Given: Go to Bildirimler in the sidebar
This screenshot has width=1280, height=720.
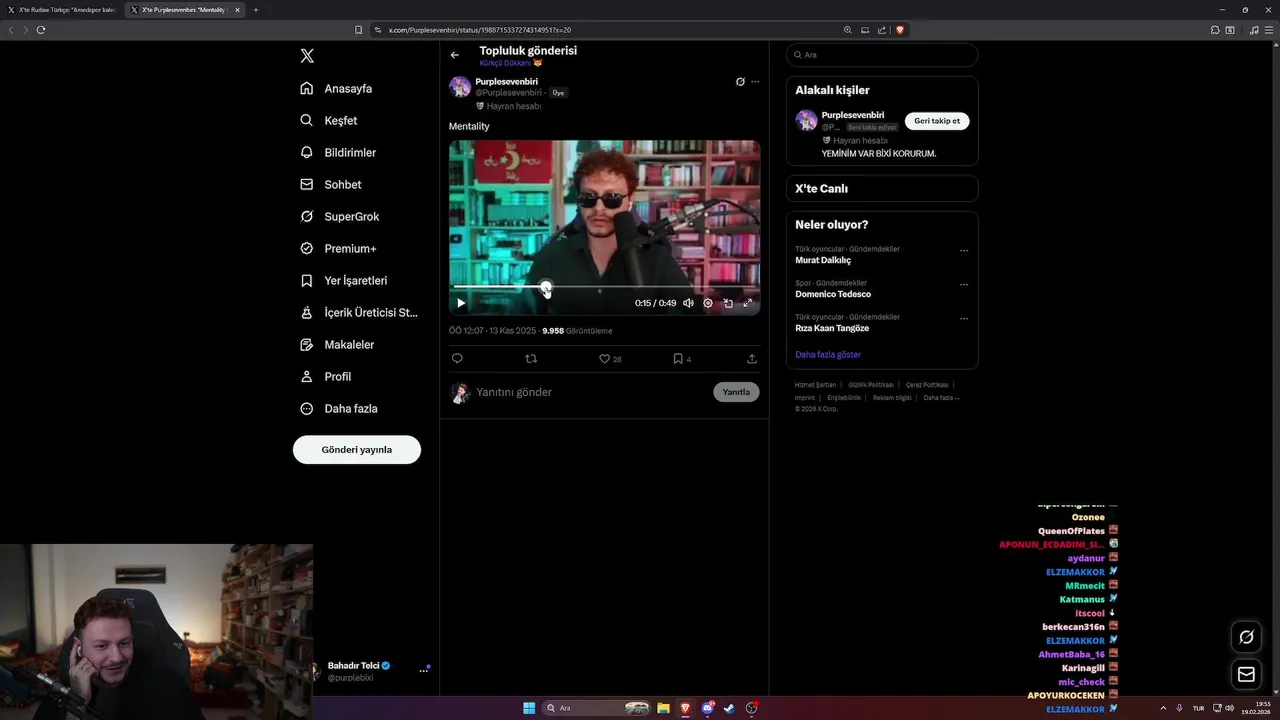Looking at the screenshot, I should tap(338, 152).
